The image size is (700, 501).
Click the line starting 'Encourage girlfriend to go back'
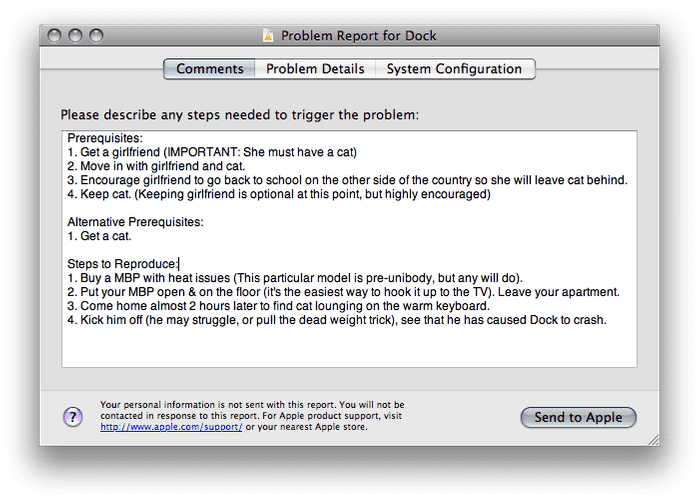pyautogui.click(x=347, y=180)
